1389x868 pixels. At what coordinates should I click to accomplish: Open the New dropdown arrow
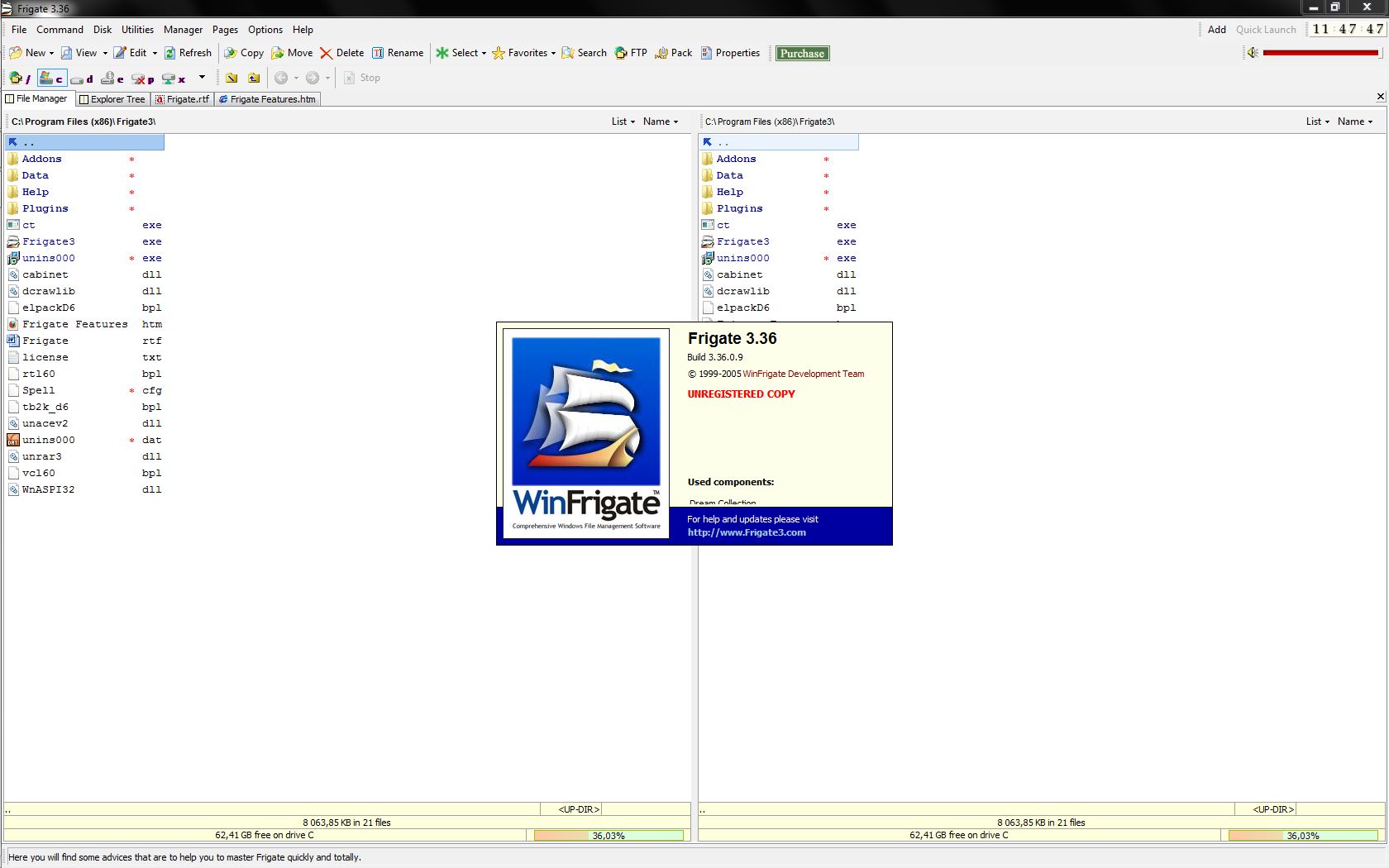click(51, 53)
